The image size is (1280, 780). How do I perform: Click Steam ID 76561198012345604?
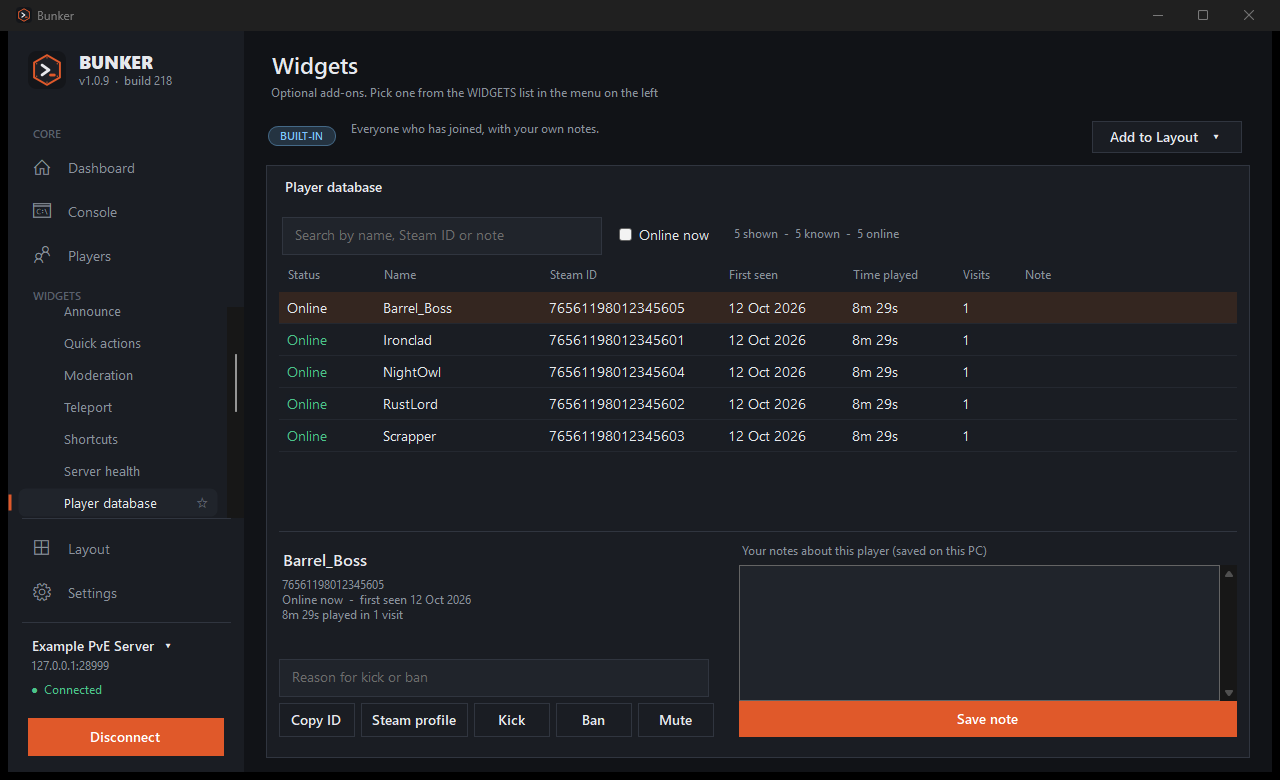pos(617,372)
